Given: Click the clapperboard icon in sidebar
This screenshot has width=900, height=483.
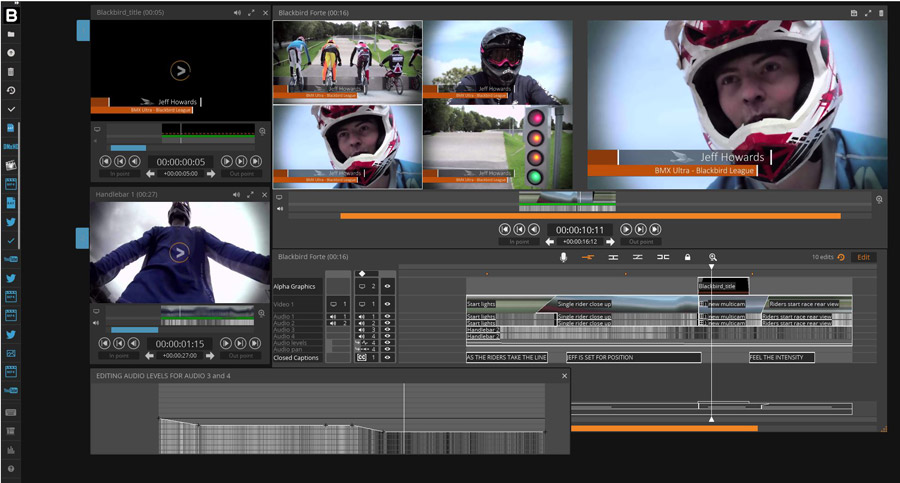Looking at the screenshot, I should [11, 165].
